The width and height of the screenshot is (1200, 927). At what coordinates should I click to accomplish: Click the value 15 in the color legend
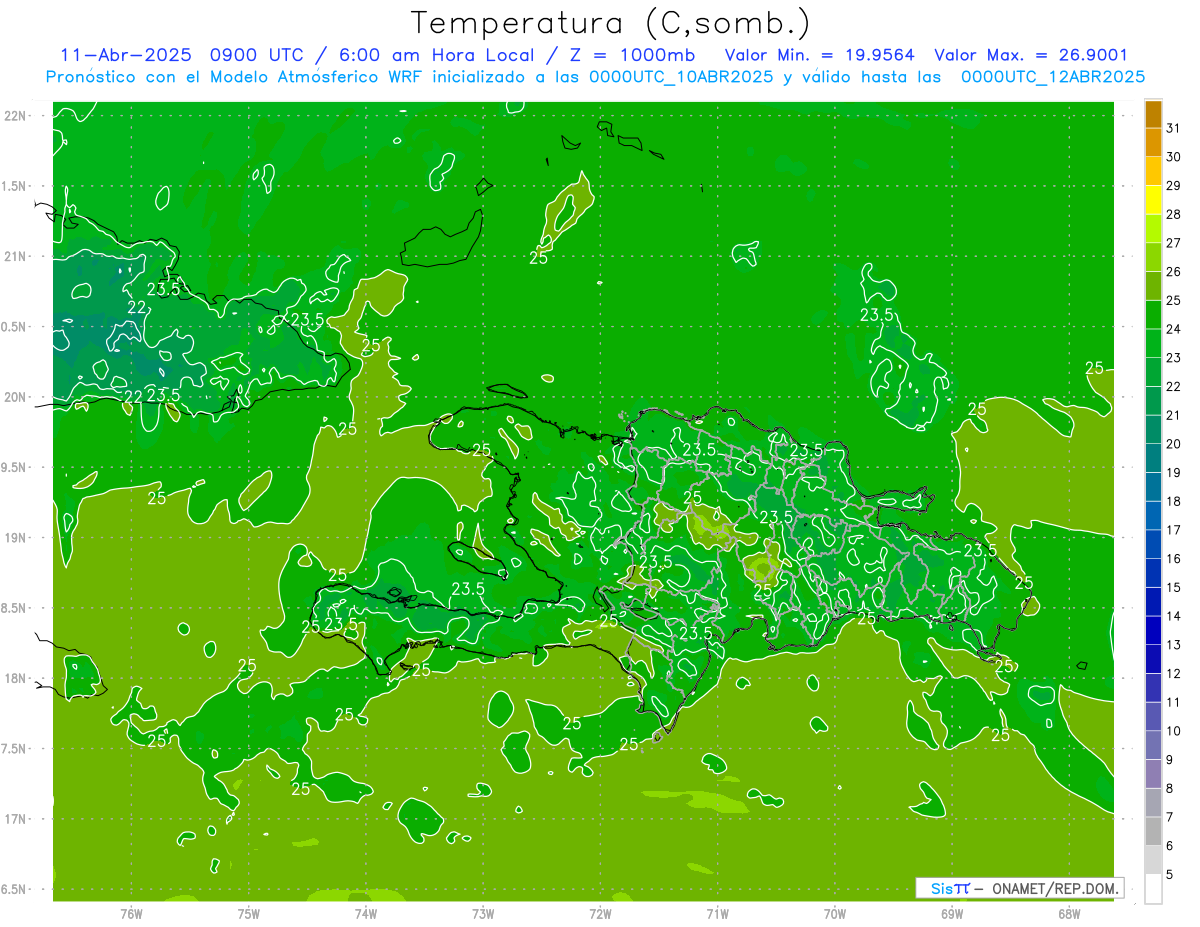coord(1174,587)
